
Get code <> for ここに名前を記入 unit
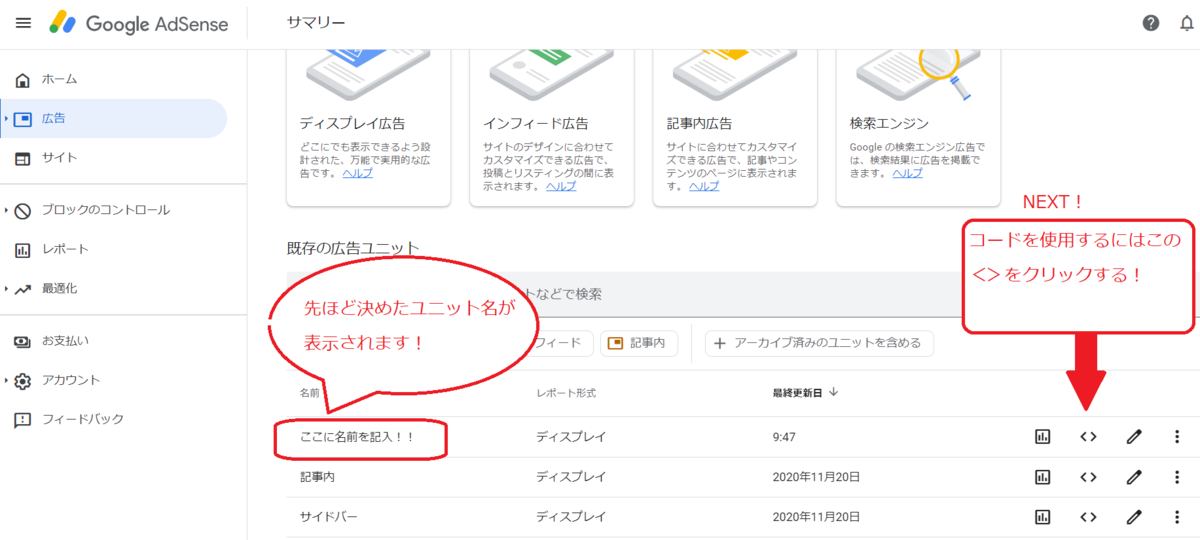pos(1088,437)
